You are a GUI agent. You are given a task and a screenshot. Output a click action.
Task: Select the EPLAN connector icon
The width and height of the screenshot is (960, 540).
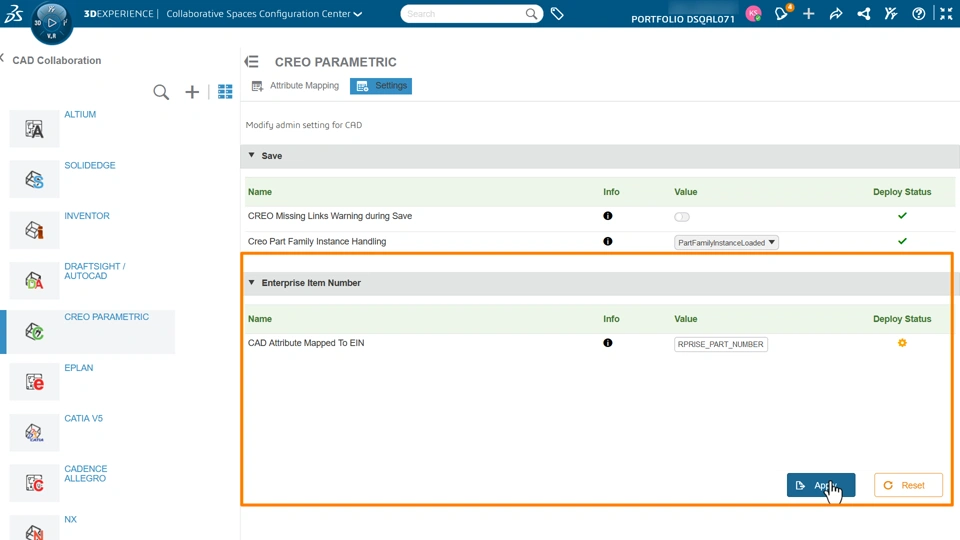(34, 382)
